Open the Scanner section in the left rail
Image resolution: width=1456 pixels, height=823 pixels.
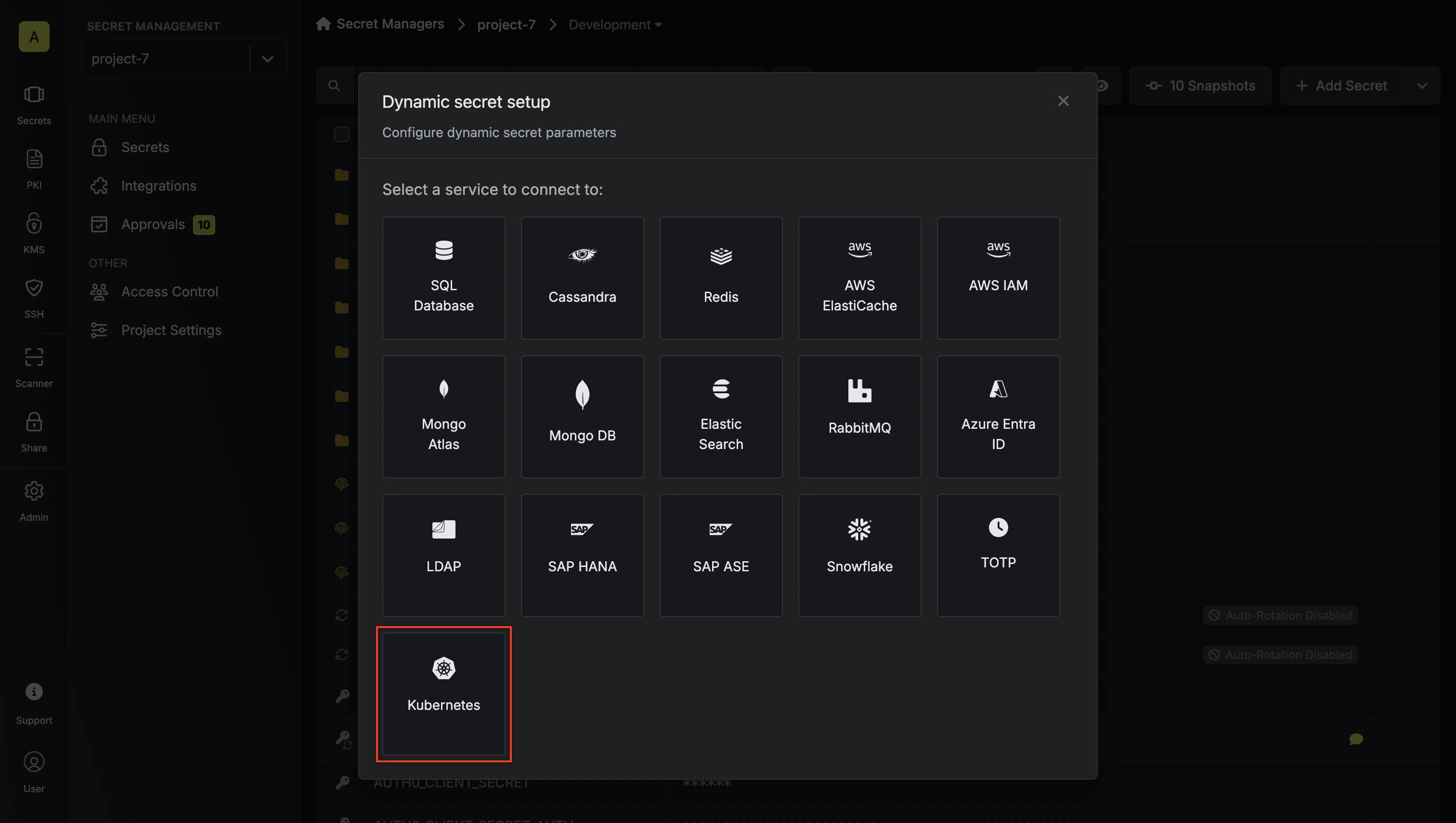34,367
